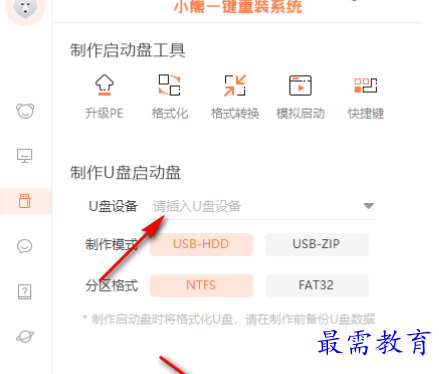Choose USB-HDD creation mode
Image resolution: width=439 pixels, height=374 pixels.
point(201,244)
